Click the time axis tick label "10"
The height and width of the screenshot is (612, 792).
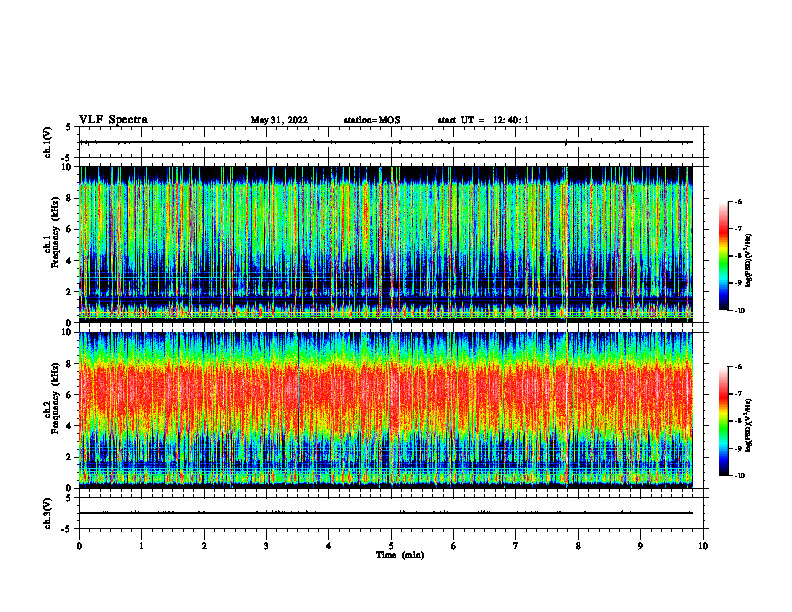[x=703, y=546]
